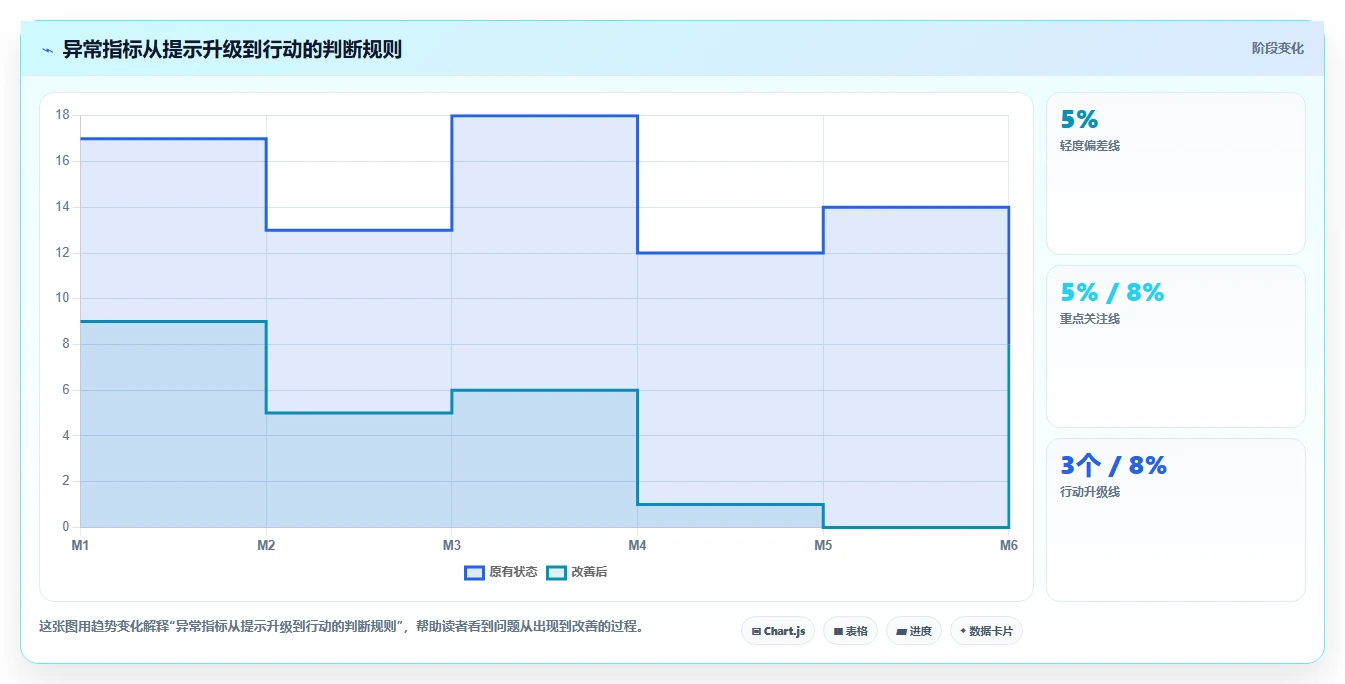Screen dimensions: 1345x684
Task: Select the 进度 tag chip
Action: point(914,631)
